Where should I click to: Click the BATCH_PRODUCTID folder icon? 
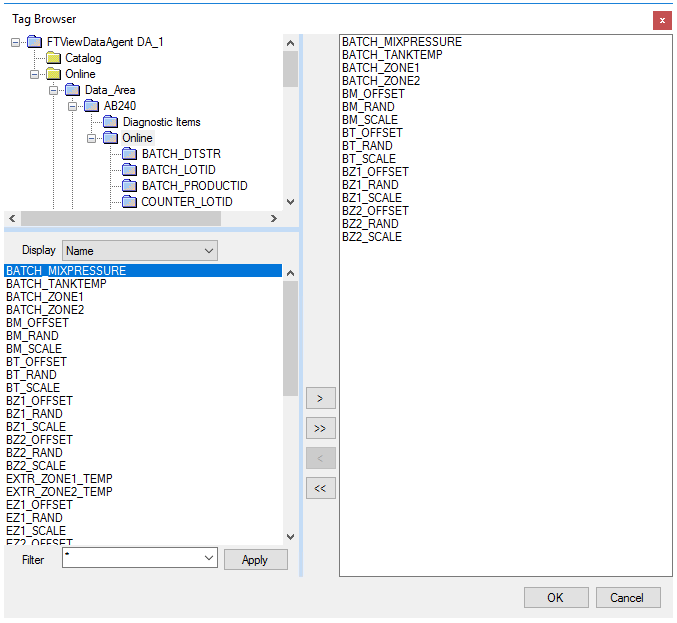130,186
